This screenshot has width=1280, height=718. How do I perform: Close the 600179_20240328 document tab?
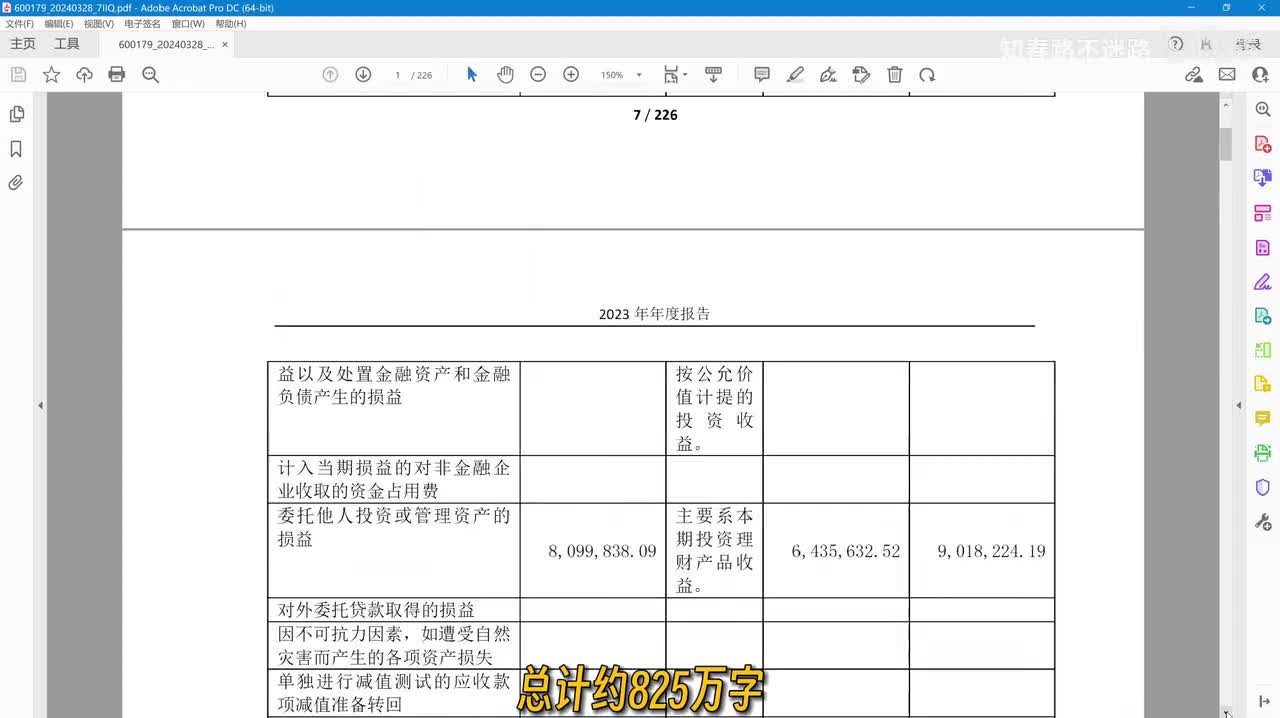225,44
